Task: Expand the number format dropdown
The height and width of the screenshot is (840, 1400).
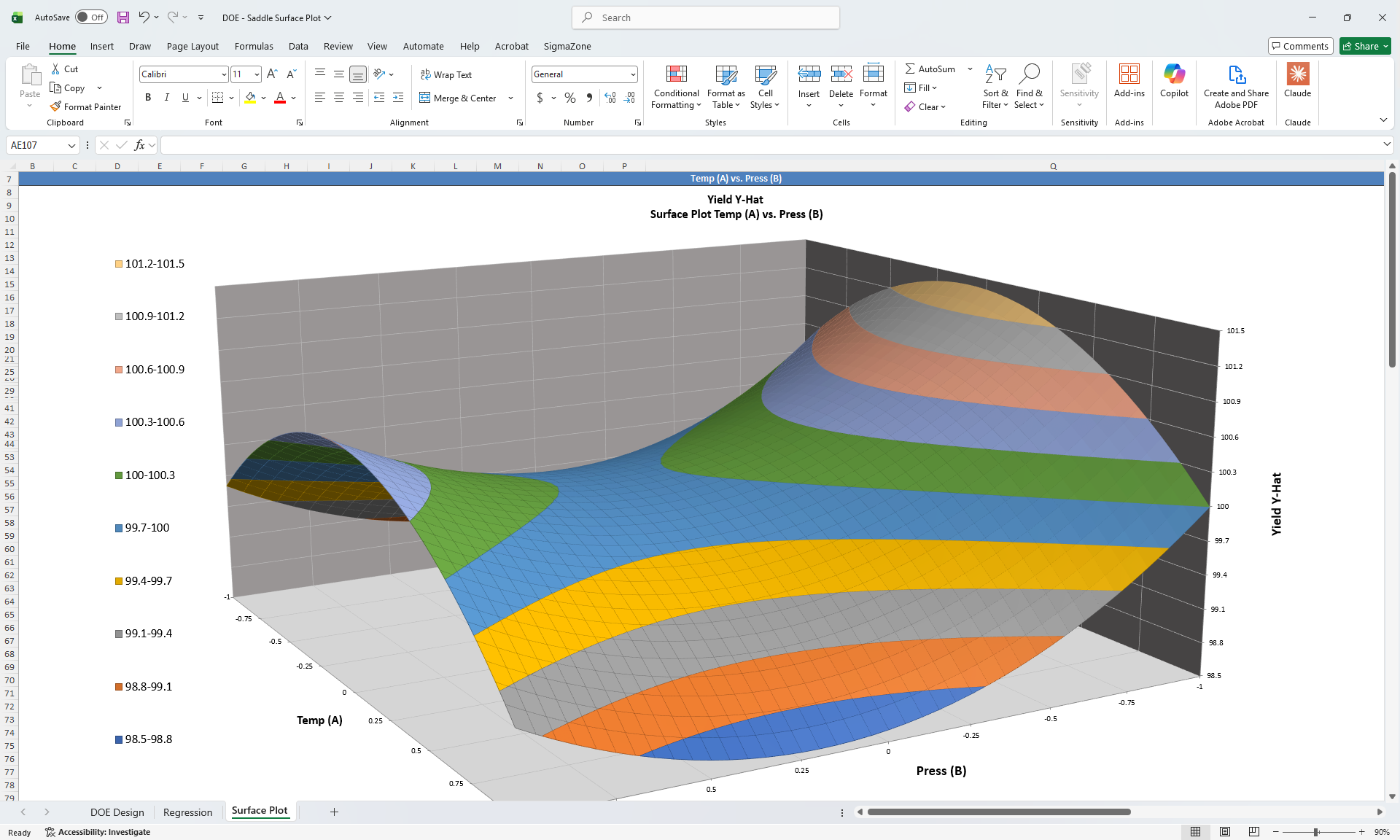Action: tap(631, 74)
